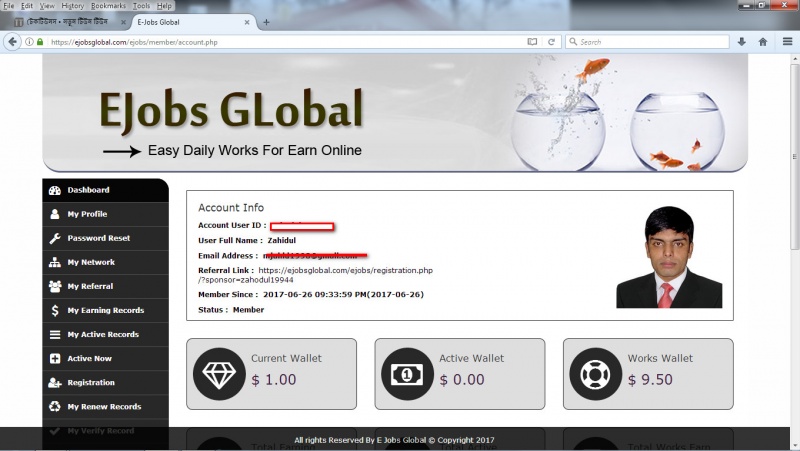Screen dimensions: 800x451
Task: Select the Active Wallet $ 0.00 amount
Action: [462, 380]
